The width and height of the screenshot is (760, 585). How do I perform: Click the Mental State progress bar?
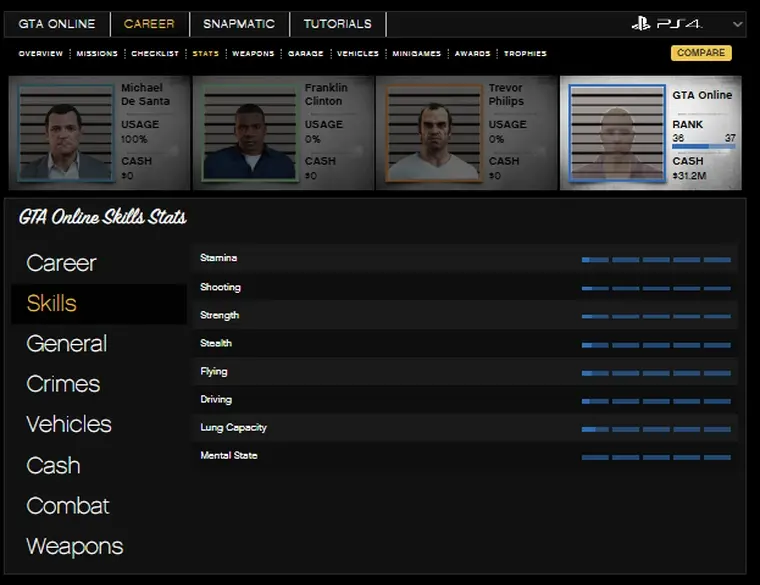[x=656, y=457]
